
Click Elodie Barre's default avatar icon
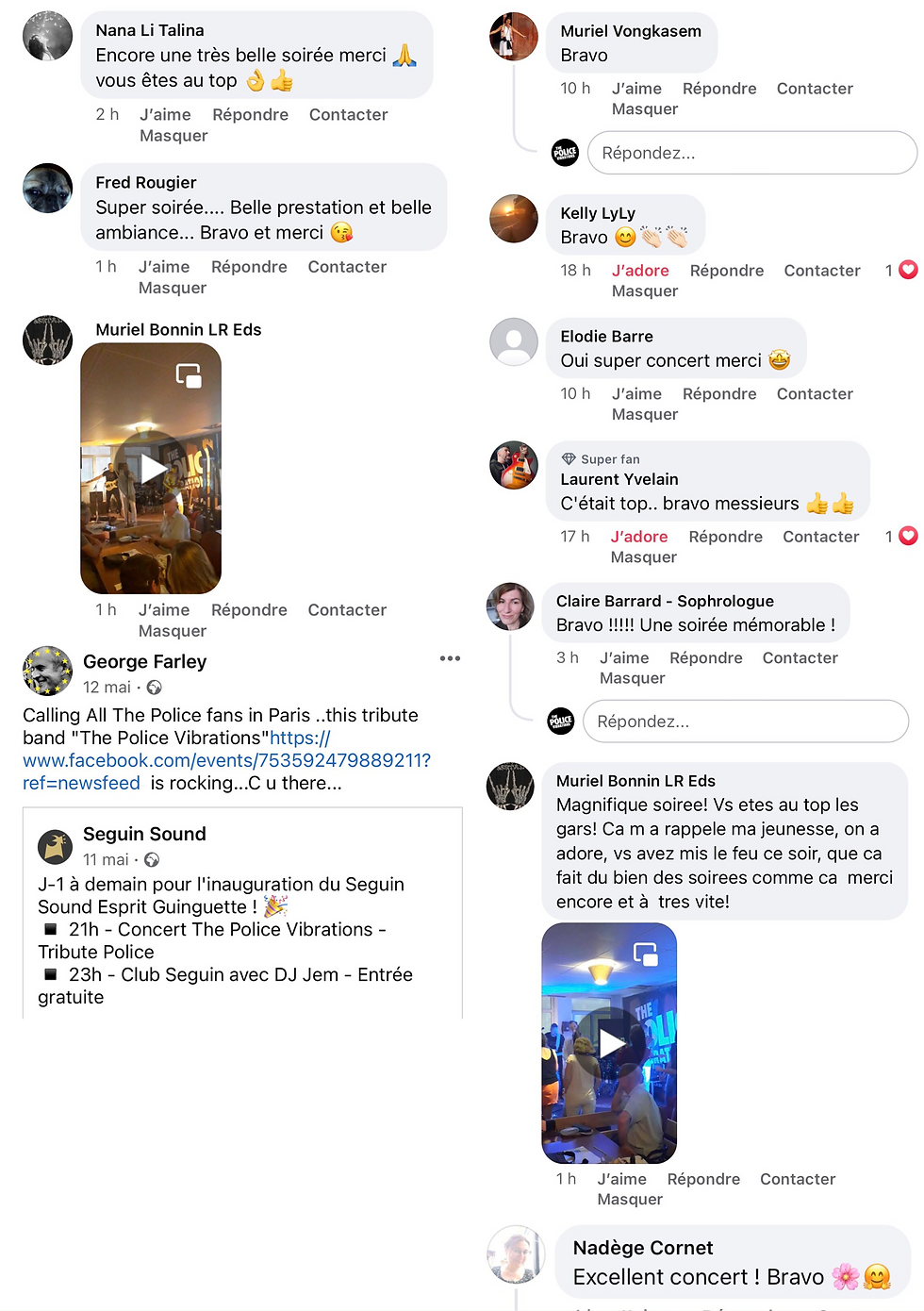(514, 341)
